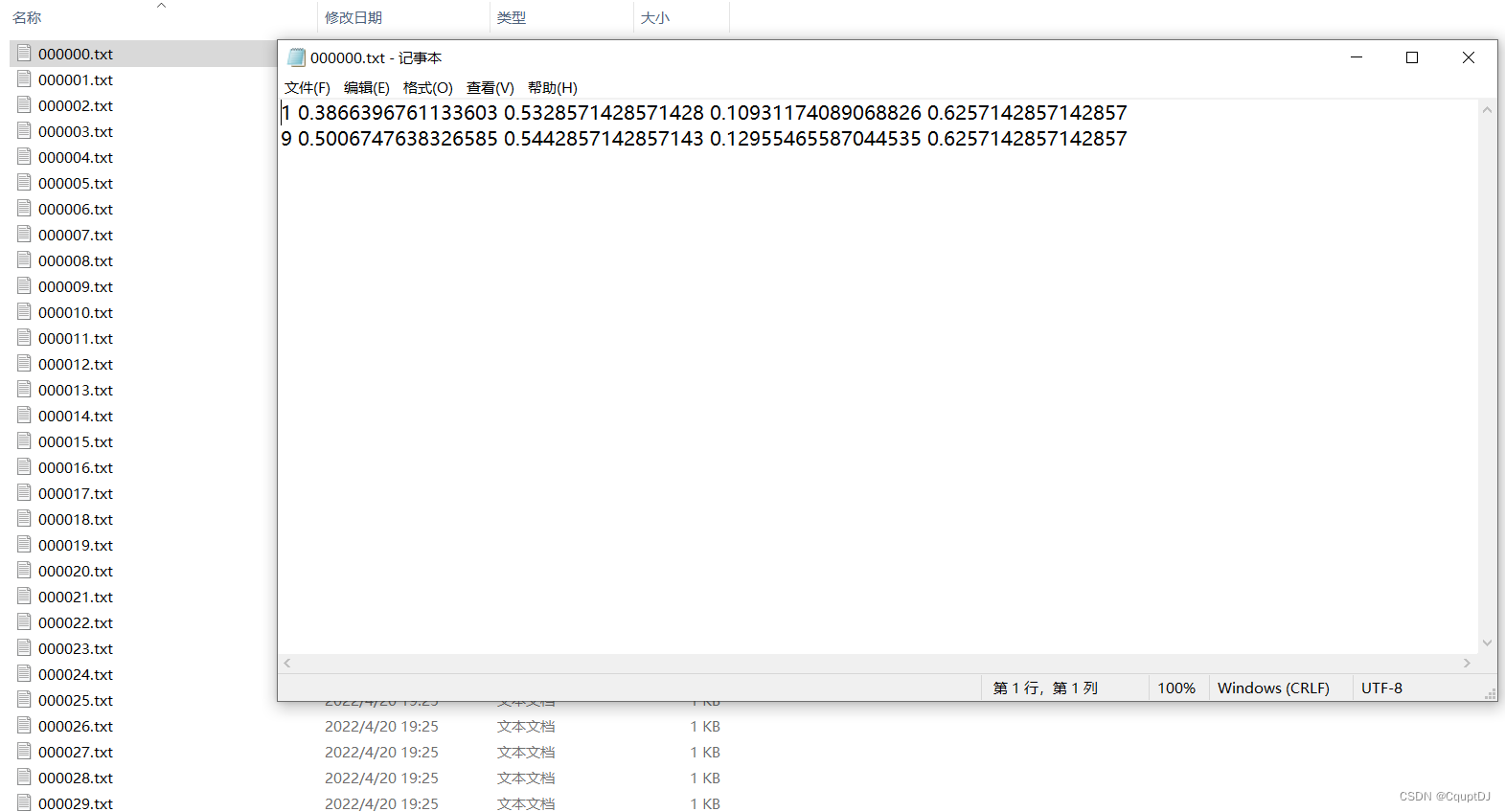
Task: Click file icon of 000005.txt
Action: 24,183
